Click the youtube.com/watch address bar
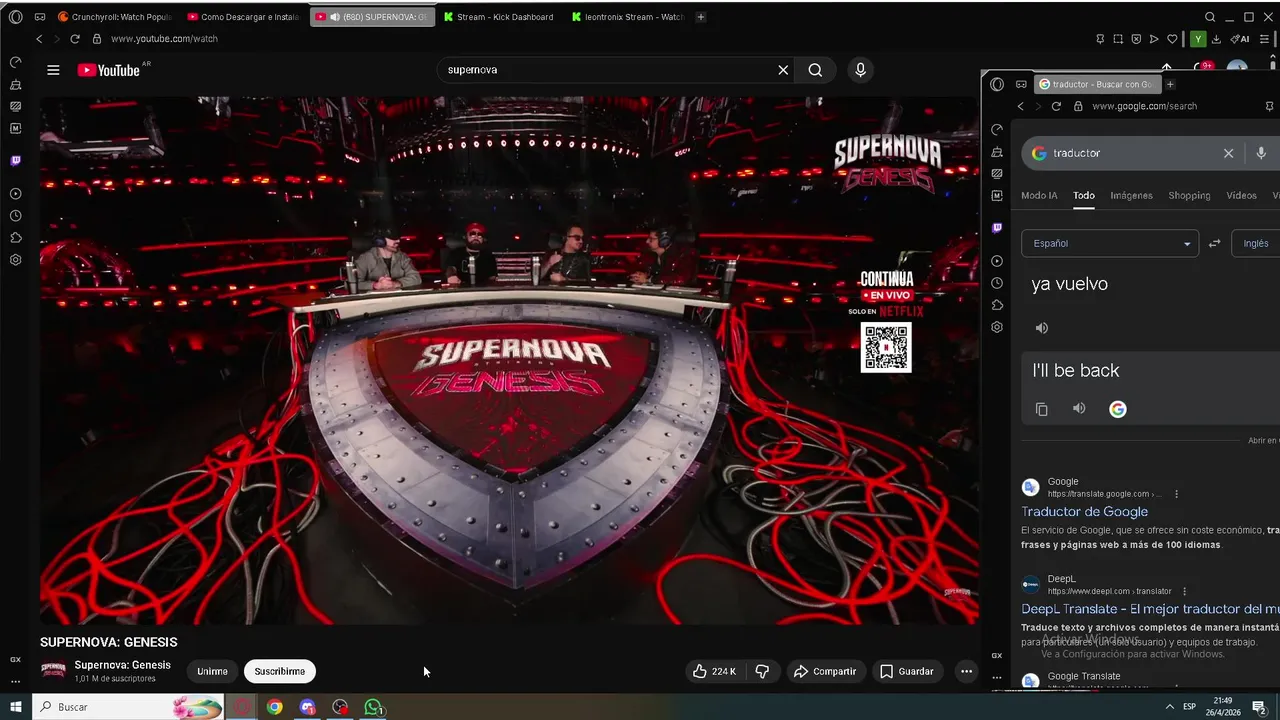The image size is (1280, 720). pos(164,39)
